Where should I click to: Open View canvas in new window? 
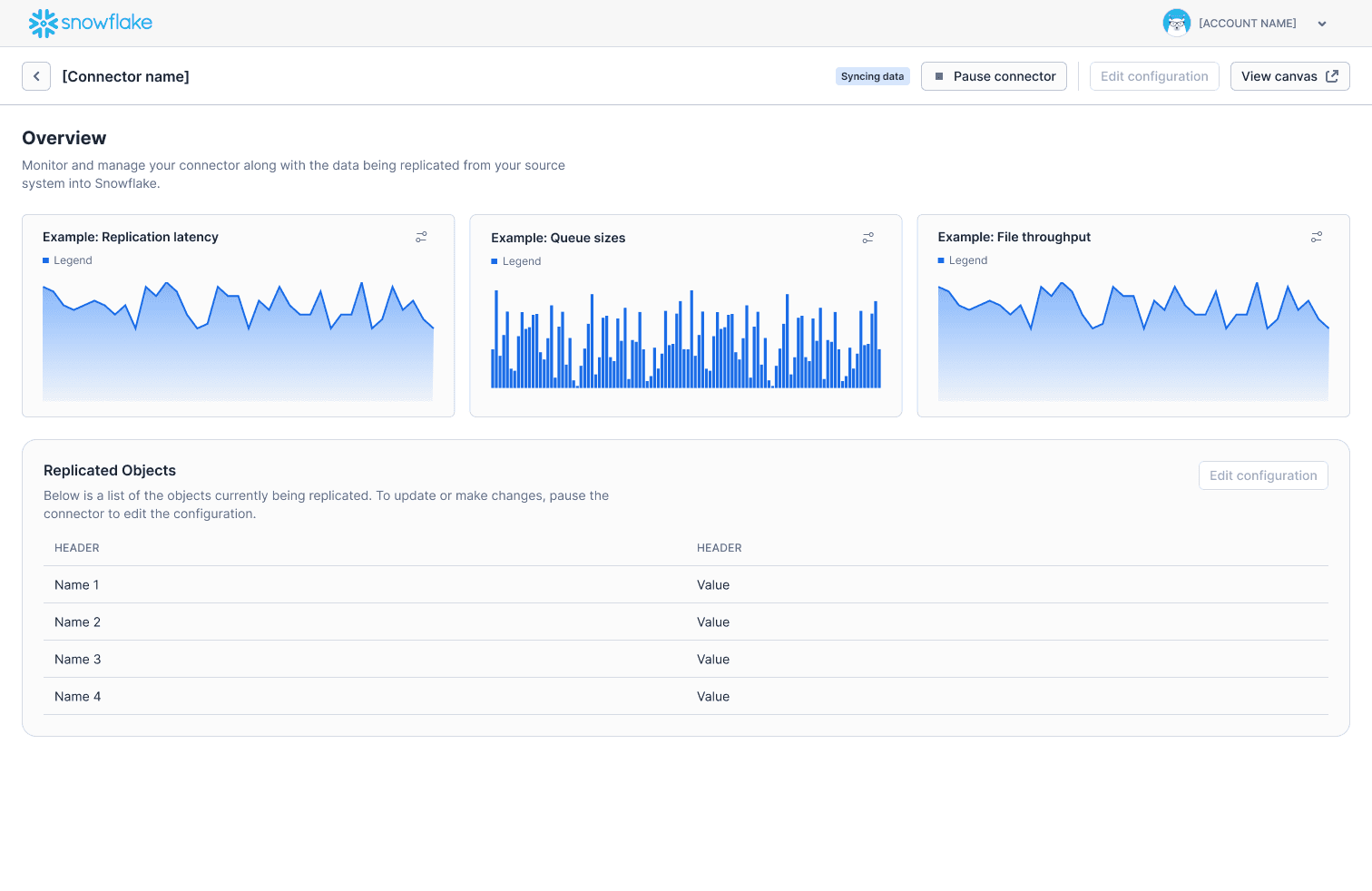click(1289, 76)
